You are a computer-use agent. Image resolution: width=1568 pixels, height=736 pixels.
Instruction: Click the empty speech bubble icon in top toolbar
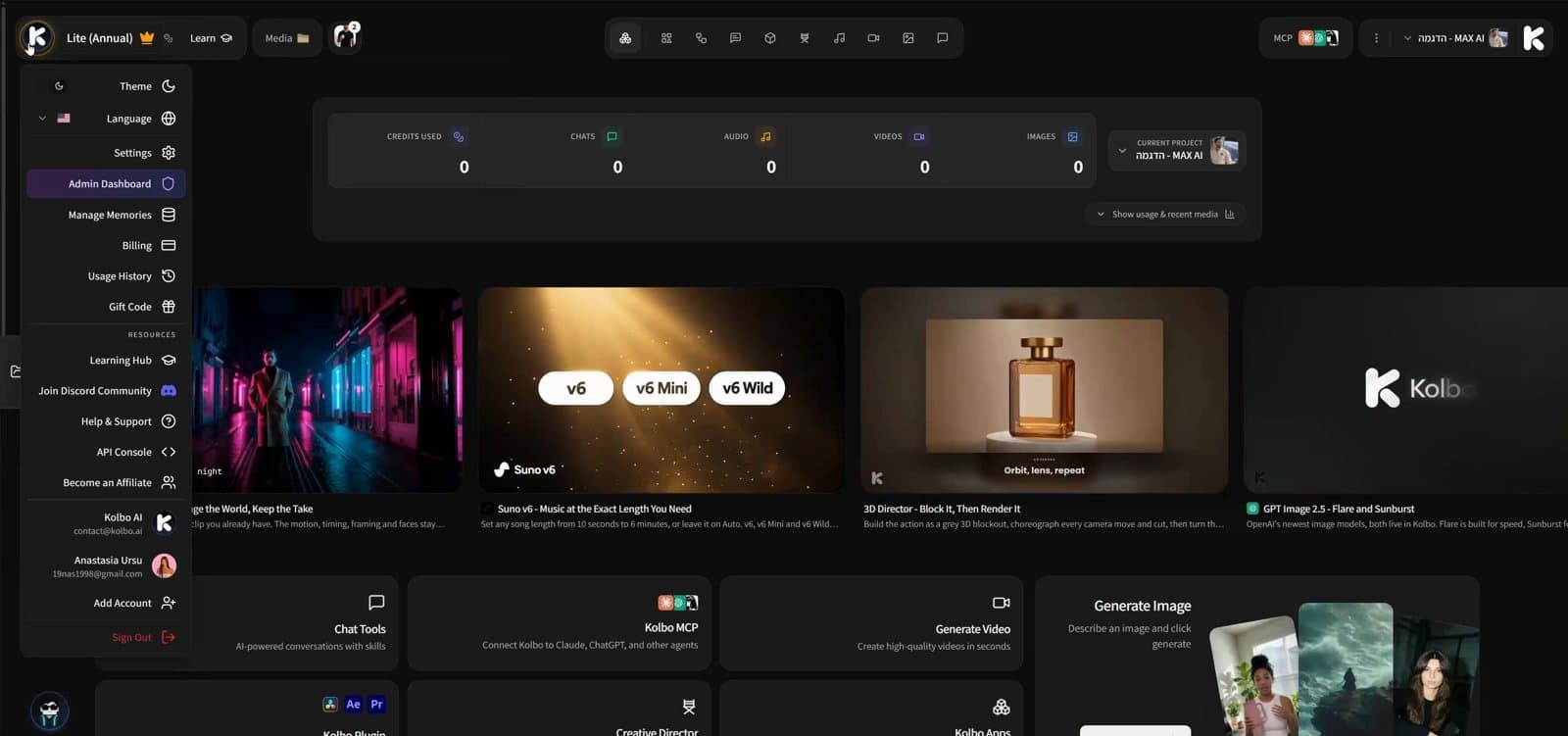[x=943, y=38]
